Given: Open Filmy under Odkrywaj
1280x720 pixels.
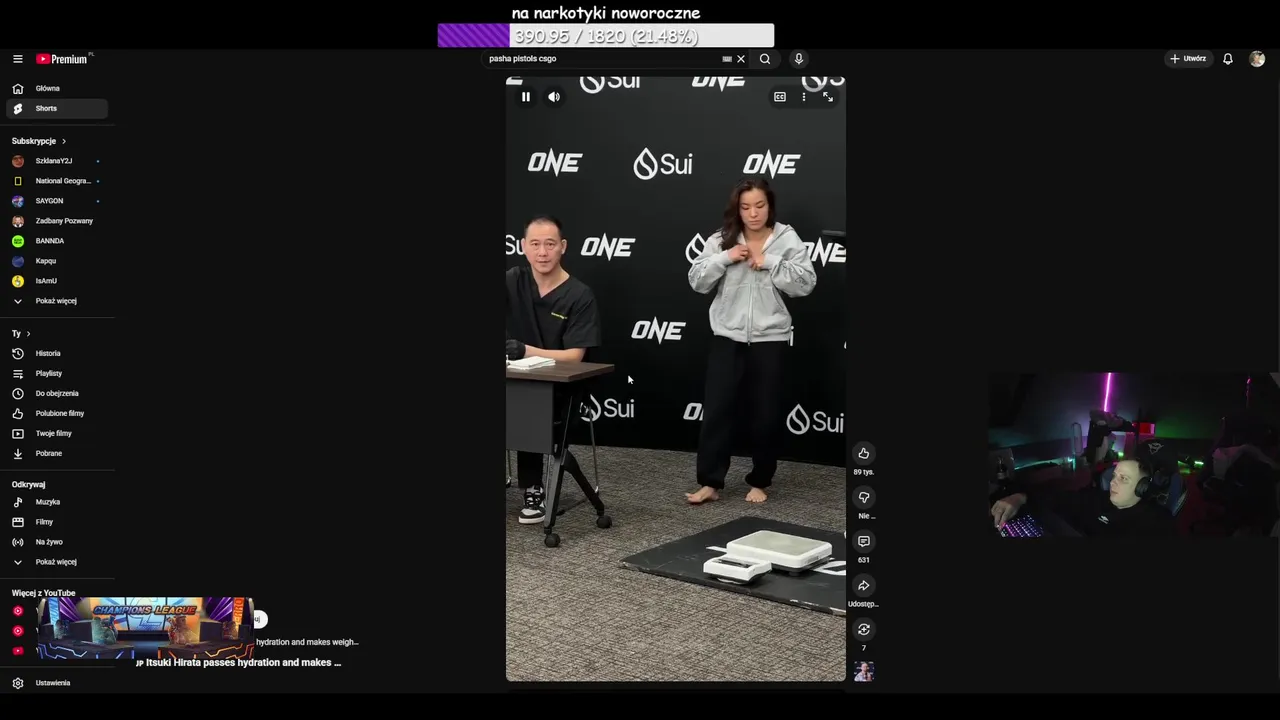Looking at the screenshot, I should pyautogui.click(x=58, y=522).
